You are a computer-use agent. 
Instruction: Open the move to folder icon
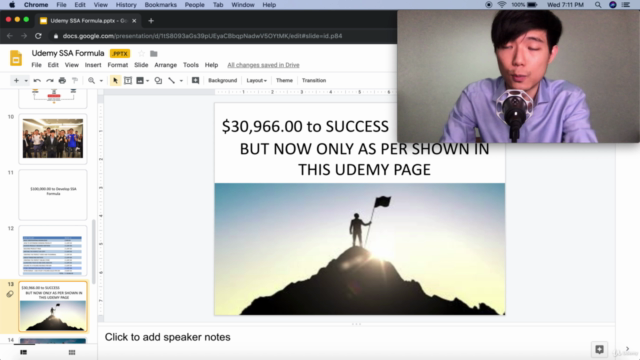[154, 53]
